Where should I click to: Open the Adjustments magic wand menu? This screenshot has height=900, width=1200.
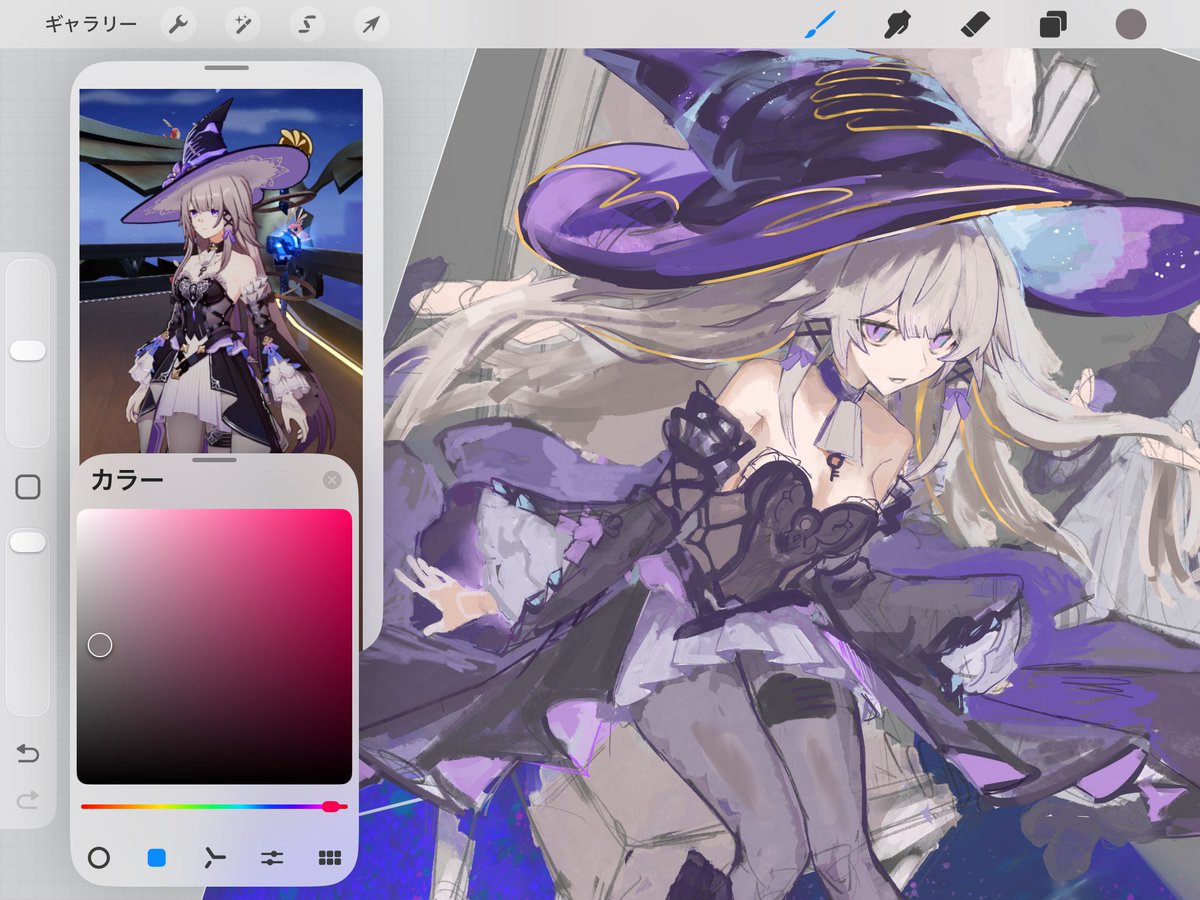242,24
